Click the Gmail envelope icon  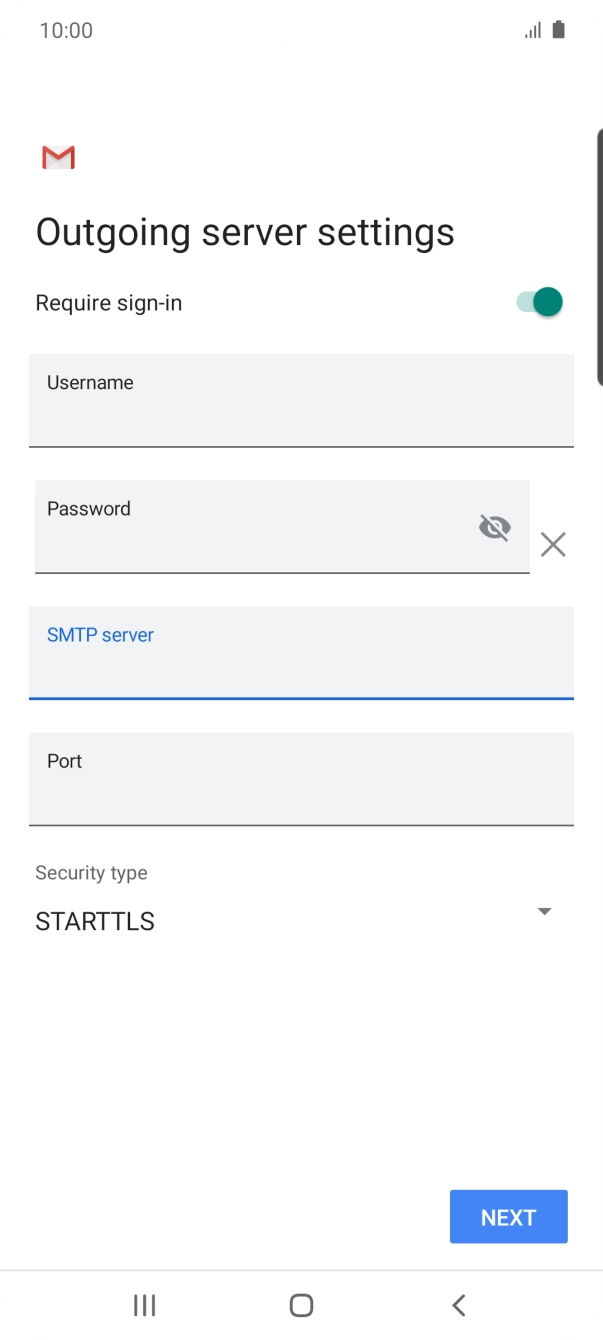pos(58,156)
